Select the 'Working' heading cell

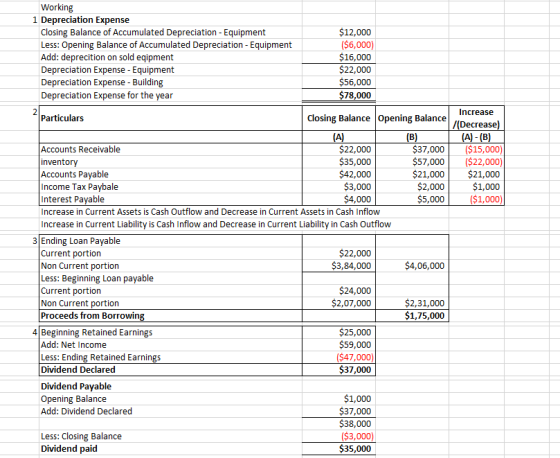tap(57, 8)
